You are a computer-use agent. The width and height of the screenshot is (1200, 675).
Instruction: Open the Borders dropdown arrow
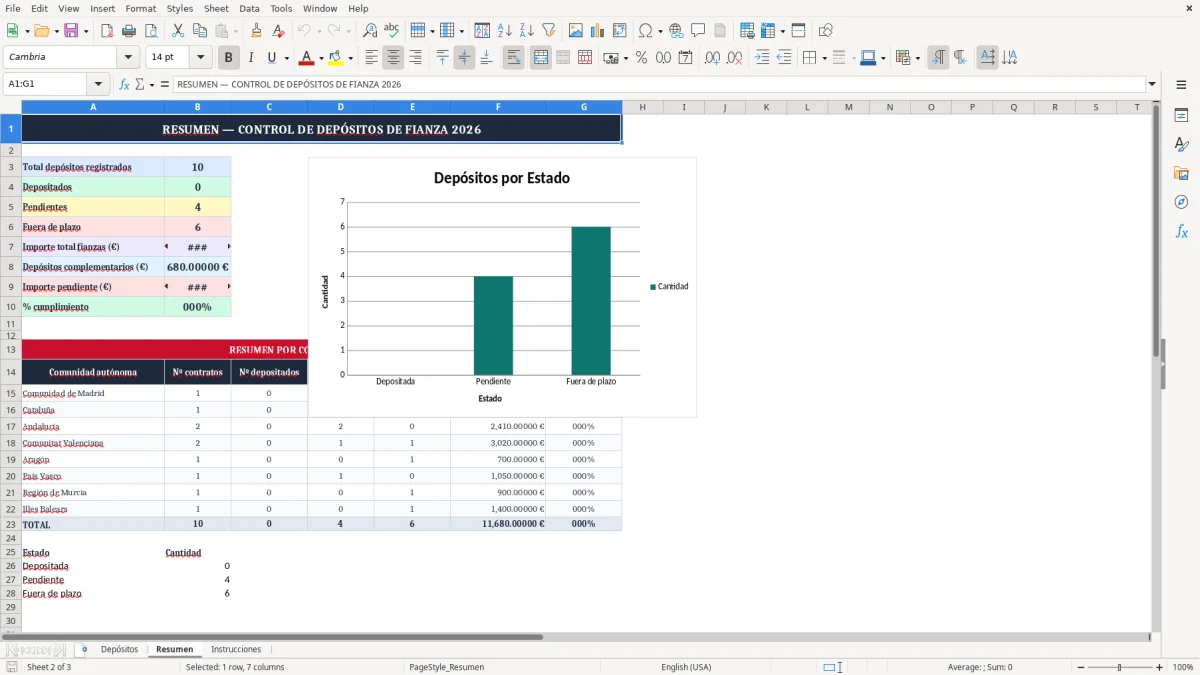[824, 58]
